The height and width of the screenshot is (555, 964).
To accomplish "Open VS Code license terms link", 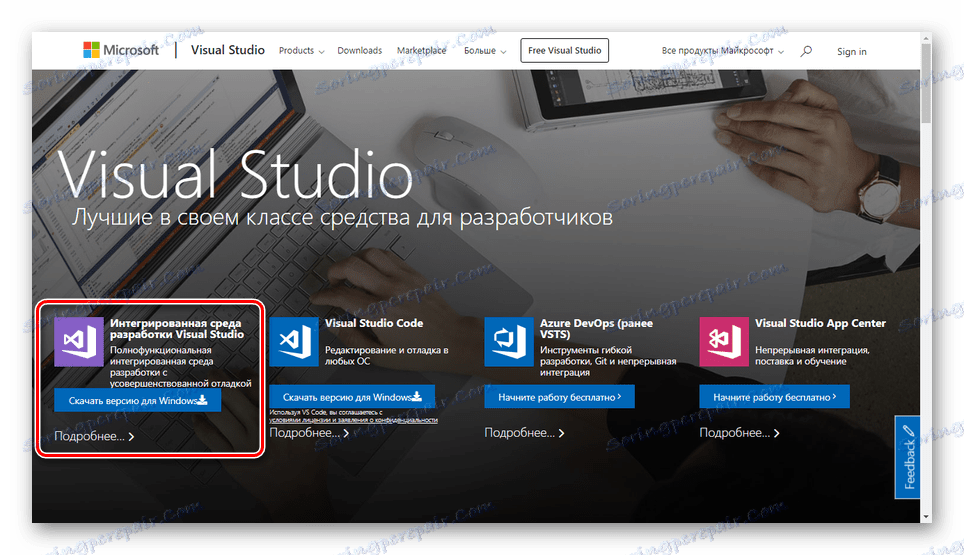I will point(354,420).
